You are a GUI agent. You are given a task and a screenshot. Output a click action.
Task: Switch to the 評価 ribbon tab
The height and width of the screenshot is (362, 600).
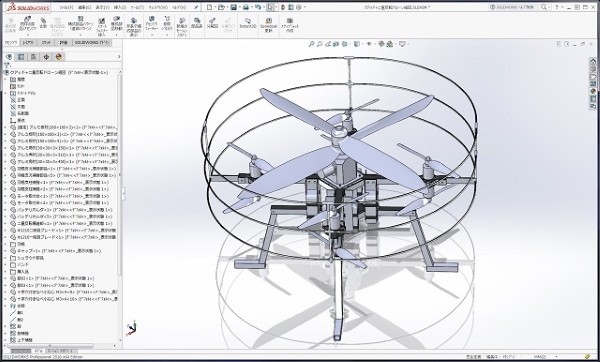point(64,42)
